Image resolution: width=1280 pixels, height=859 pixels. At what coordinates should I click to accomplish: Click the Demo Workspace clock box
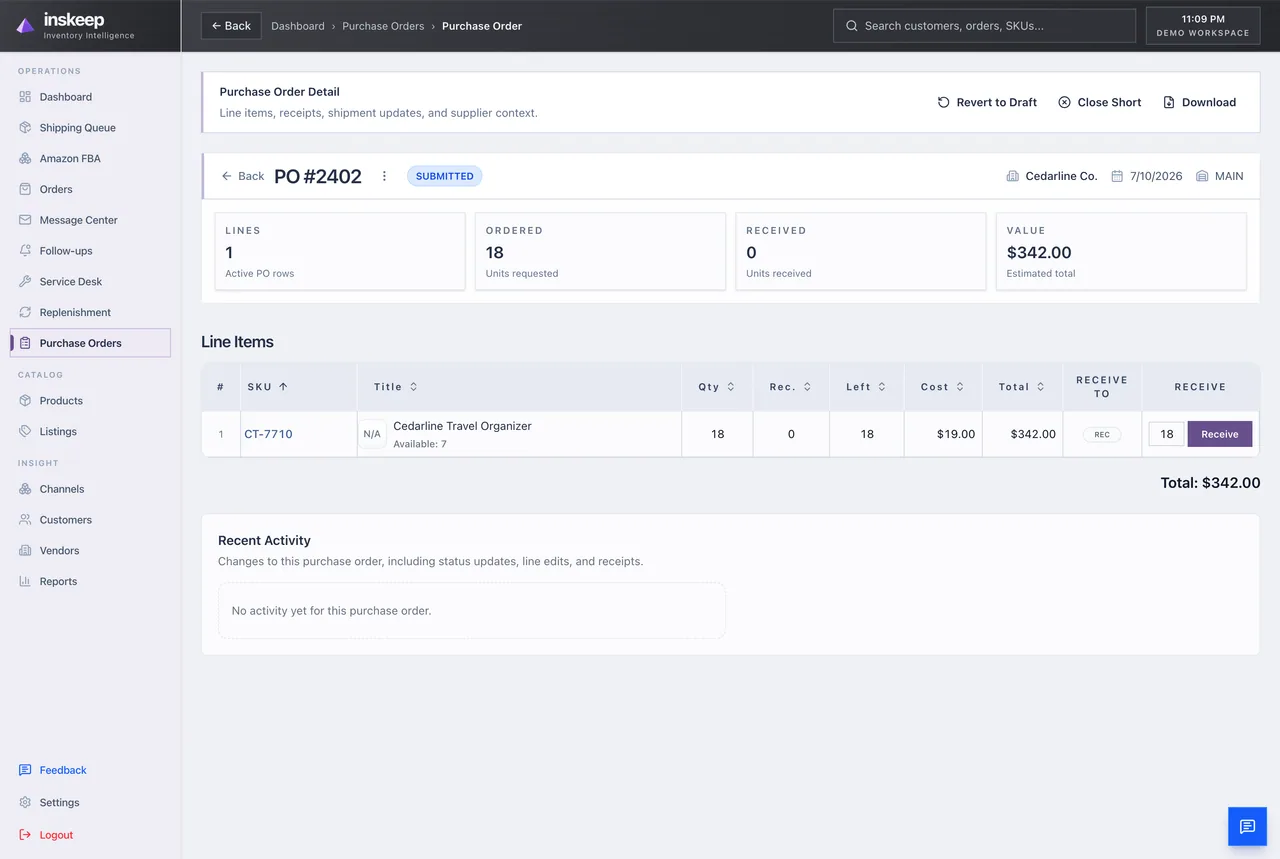tap(1203, 26)
